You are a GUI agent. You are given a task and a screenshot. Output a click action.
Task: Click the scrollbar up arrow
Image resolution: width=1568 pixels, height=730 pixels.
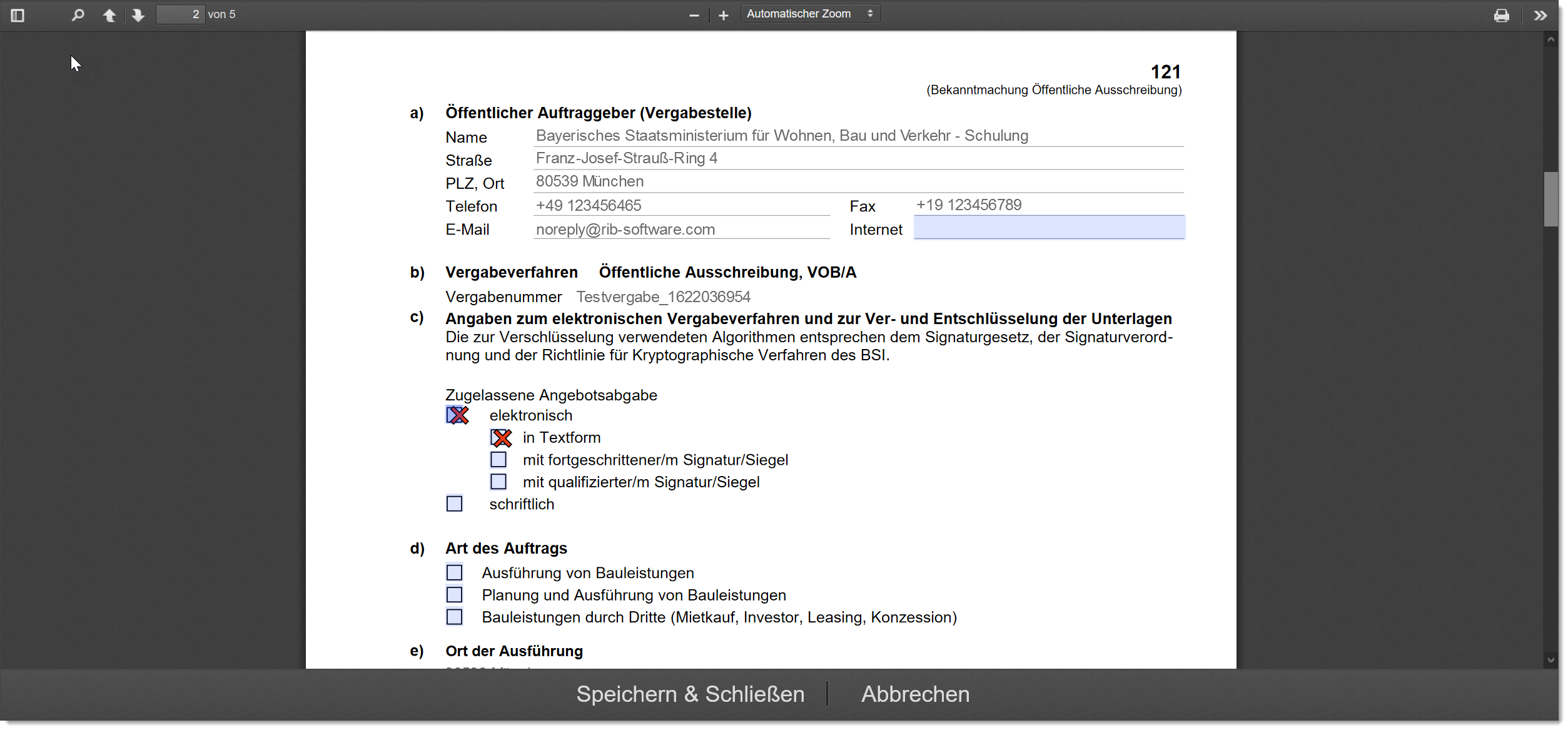point(1550,39)
